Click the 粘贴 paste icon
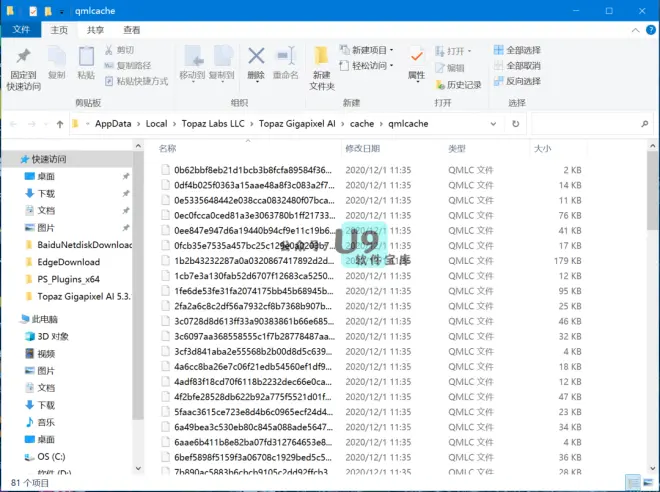660x492 pixels. click(x=86, y=62)
